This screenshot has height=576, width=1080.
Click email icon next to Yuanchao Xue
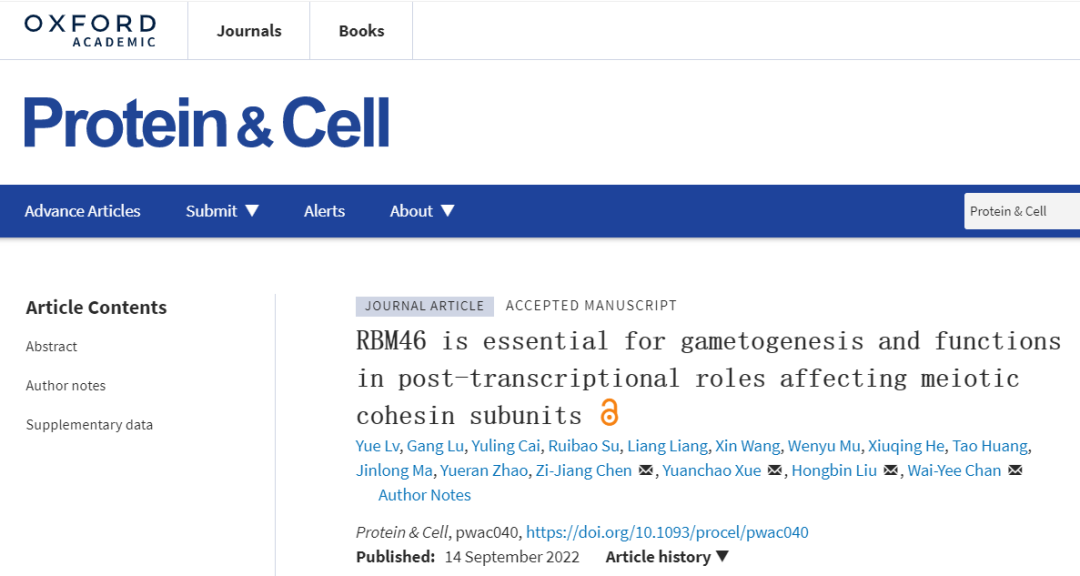click(x=775, y=471)
